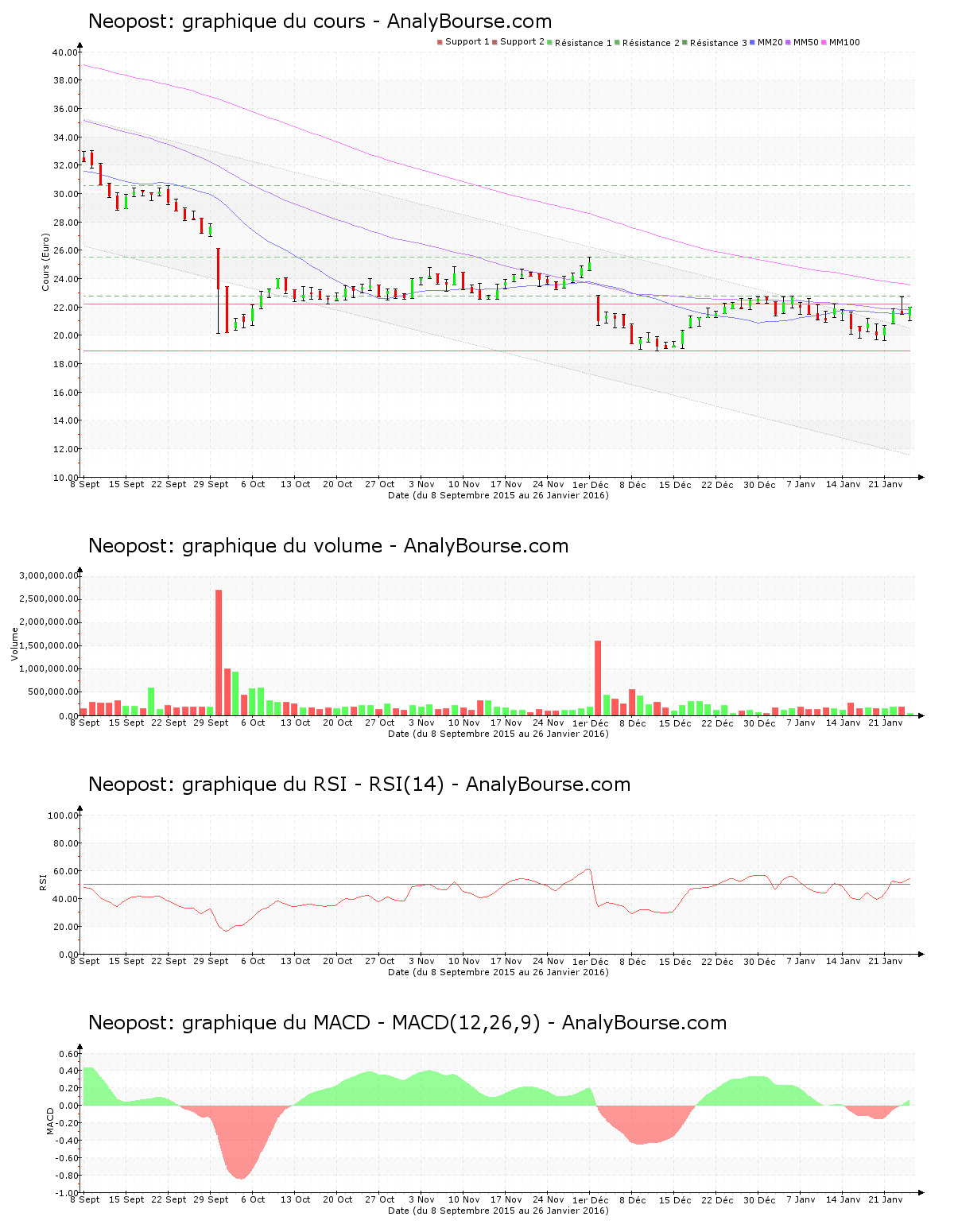Select the Support 2 legend label
954x1232 pixels.
point(522,42)
